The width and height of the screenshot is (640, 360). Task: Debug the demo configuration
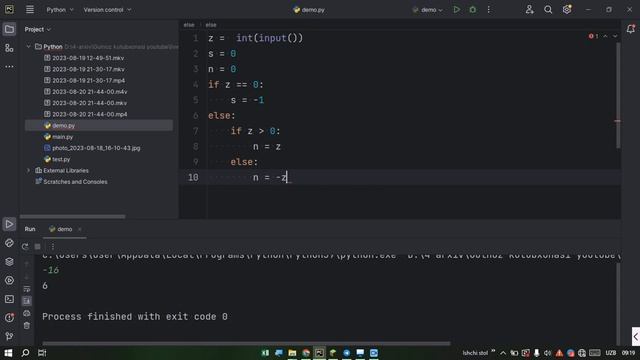tap(473, 9)
